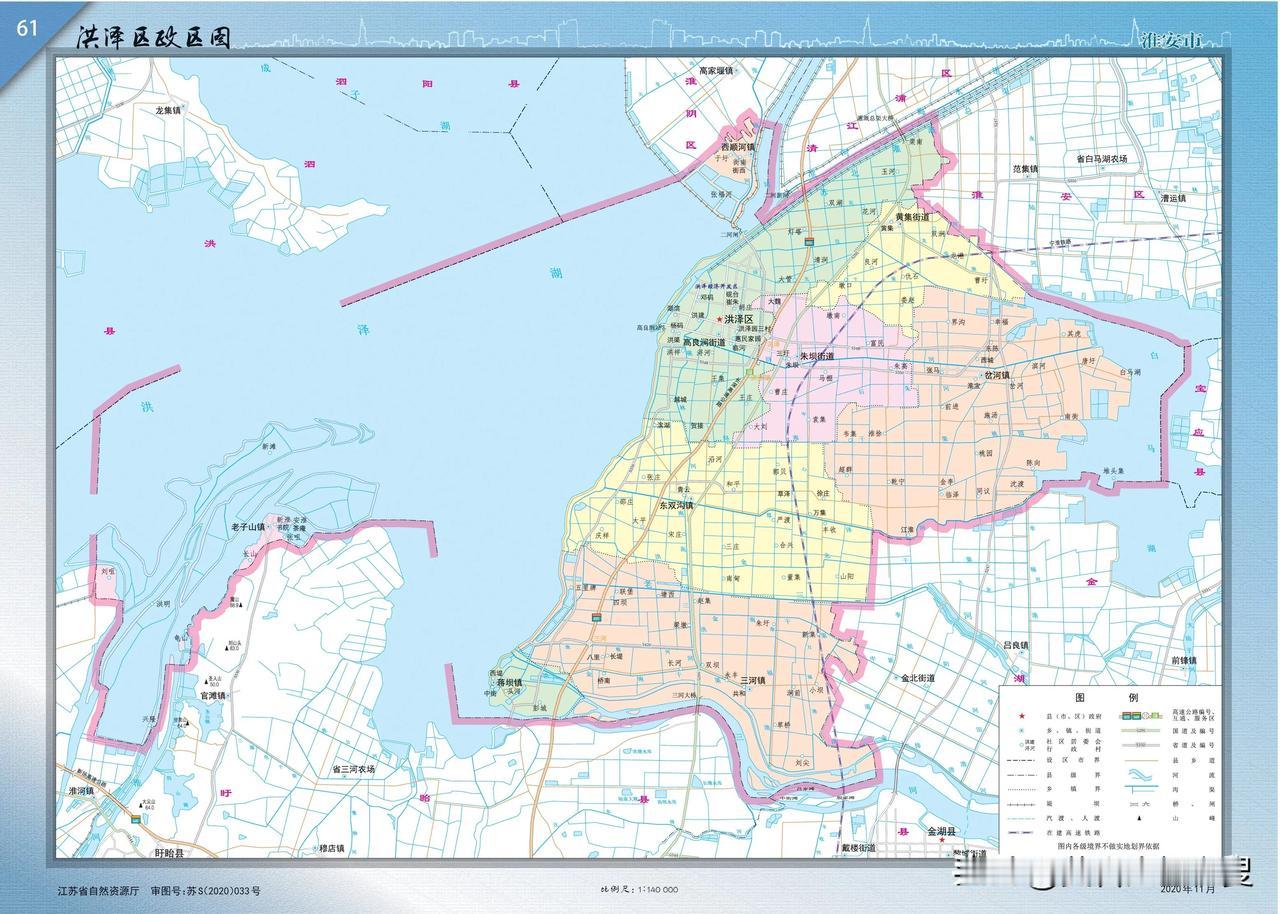Click the 三河大桥 bridge label
Screen dimensions: 1280x914
tap(685, 695)
